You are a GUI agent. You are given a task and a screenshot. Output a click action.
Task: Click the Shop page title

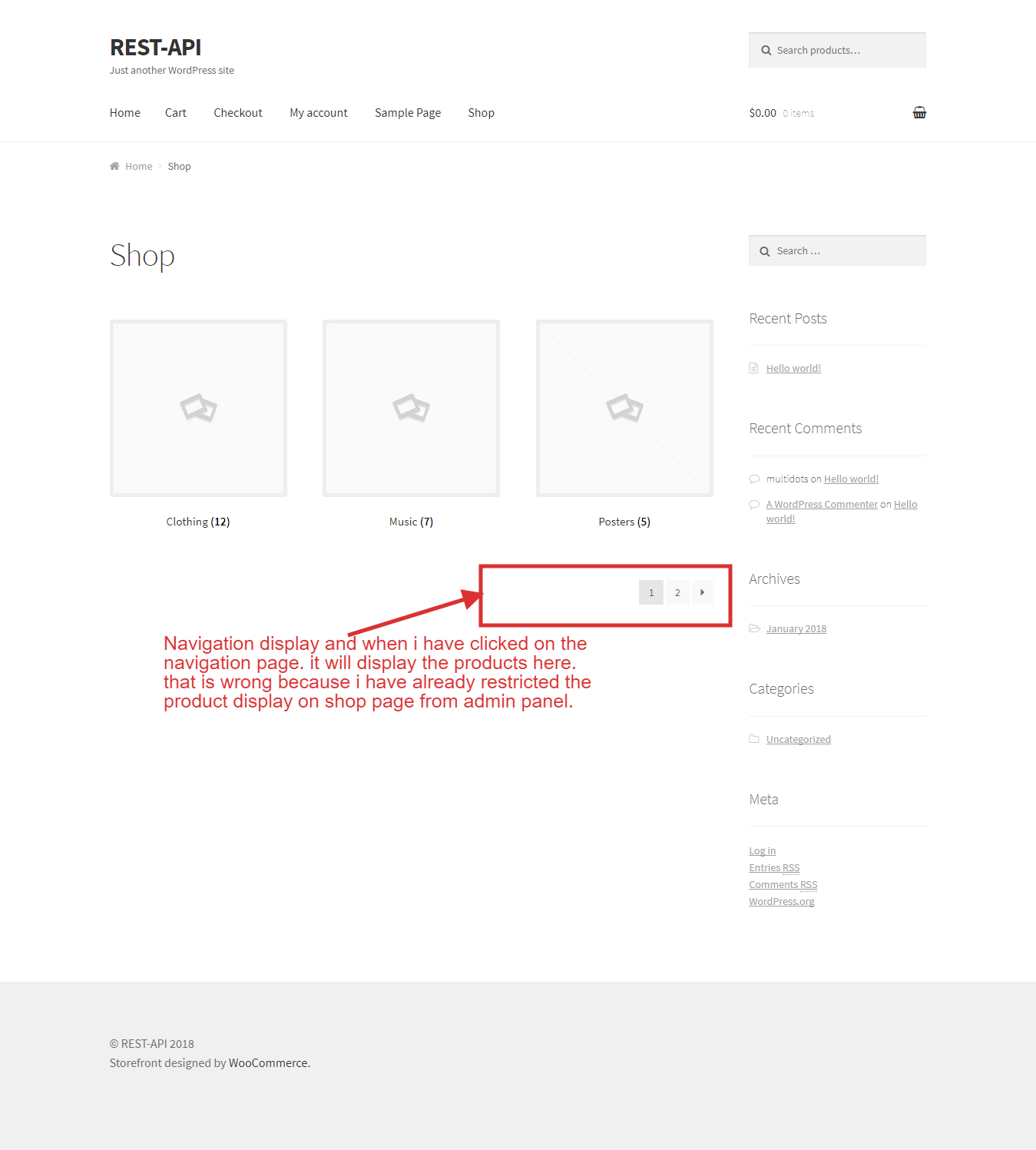point(143,256)
